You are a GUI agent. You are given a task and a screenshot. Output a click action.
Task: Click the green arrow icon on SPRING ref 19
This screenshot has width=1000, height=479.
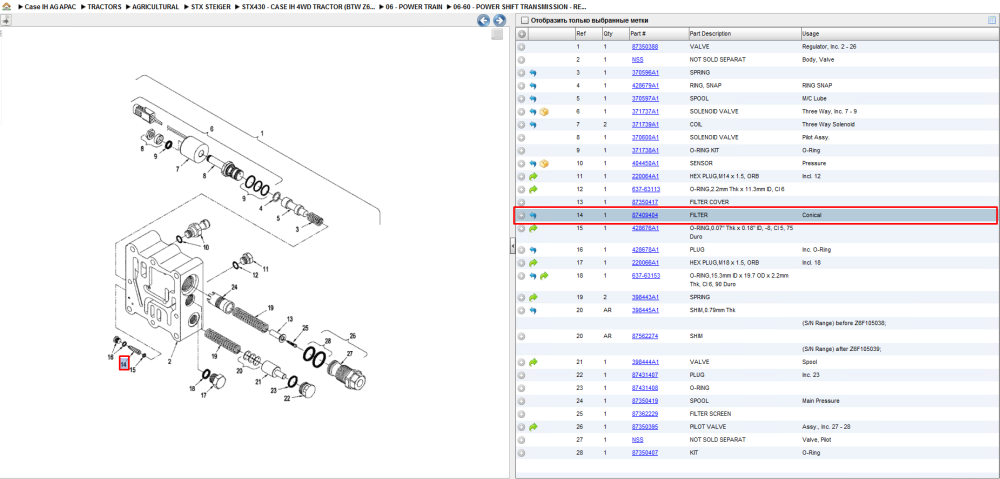pyautogui.click(x=534, y=297)
